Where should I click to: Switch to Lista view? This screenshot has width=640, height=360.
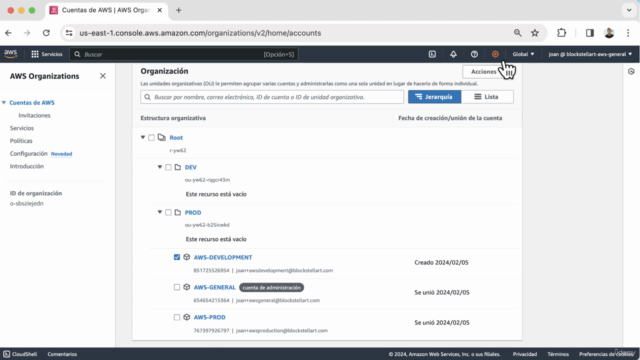pyautogui.click(x=487, y=97)
